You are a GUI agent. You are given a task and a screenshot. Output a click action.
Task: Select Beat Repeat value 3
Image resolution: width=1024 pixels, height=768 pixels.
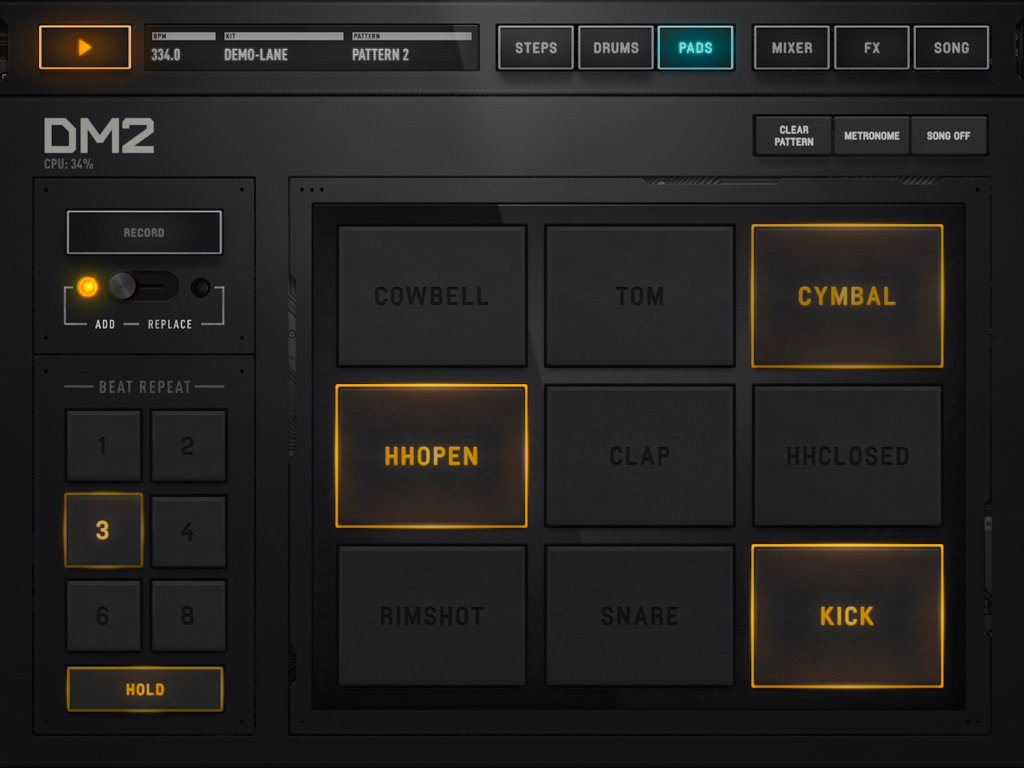(103, 531)
